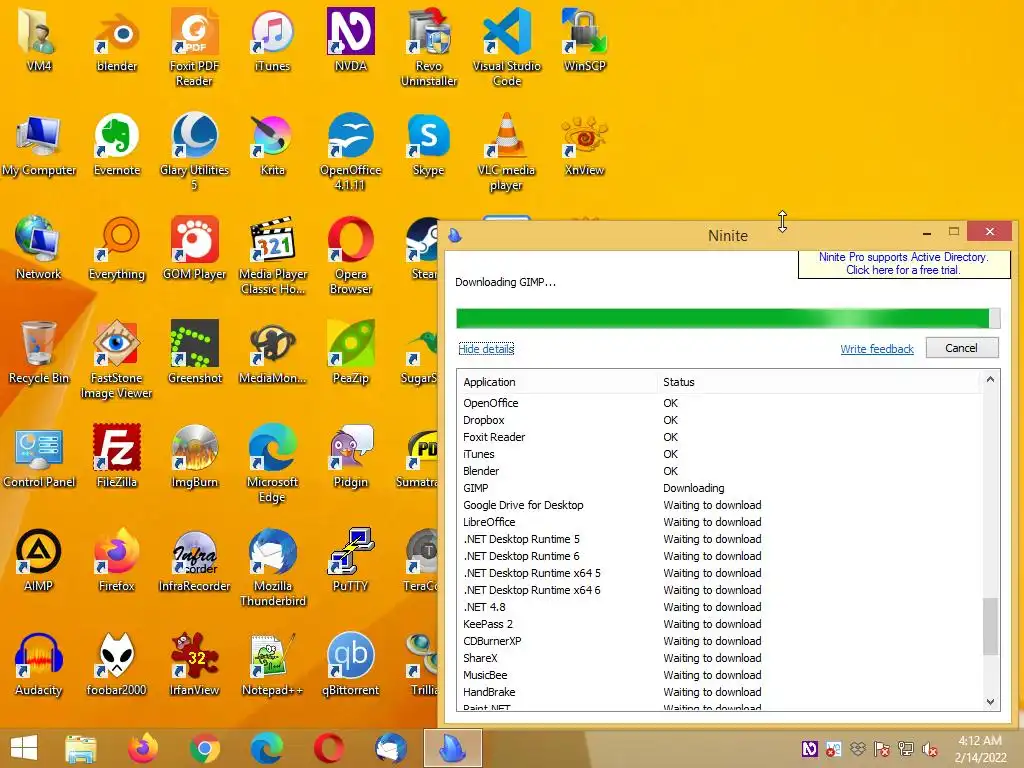
Task: Click Media Player Classic desktop icon
Action: [x=273, y=255]
